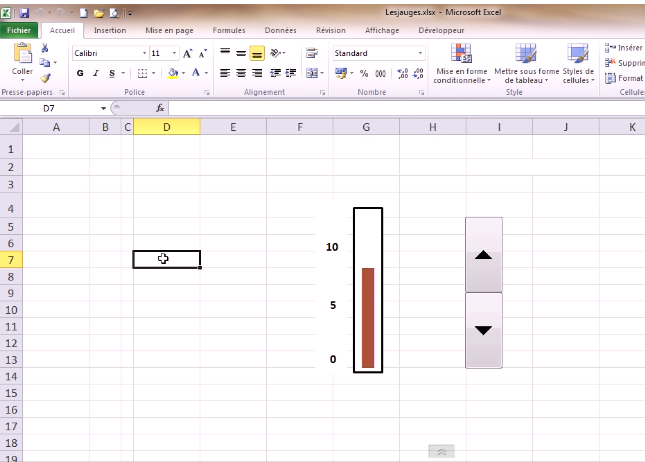
Task: Open the Formules ribbon tab
Action: point(229,30)
